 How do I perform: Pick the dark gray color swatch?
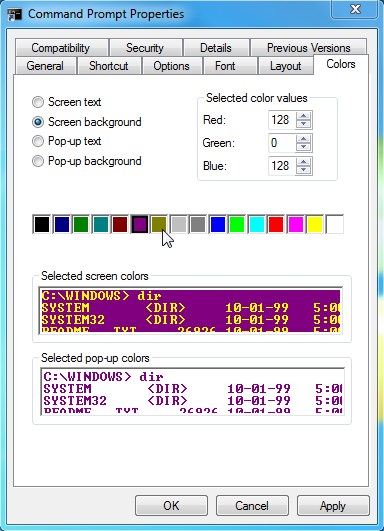click(x=198, y=224)
